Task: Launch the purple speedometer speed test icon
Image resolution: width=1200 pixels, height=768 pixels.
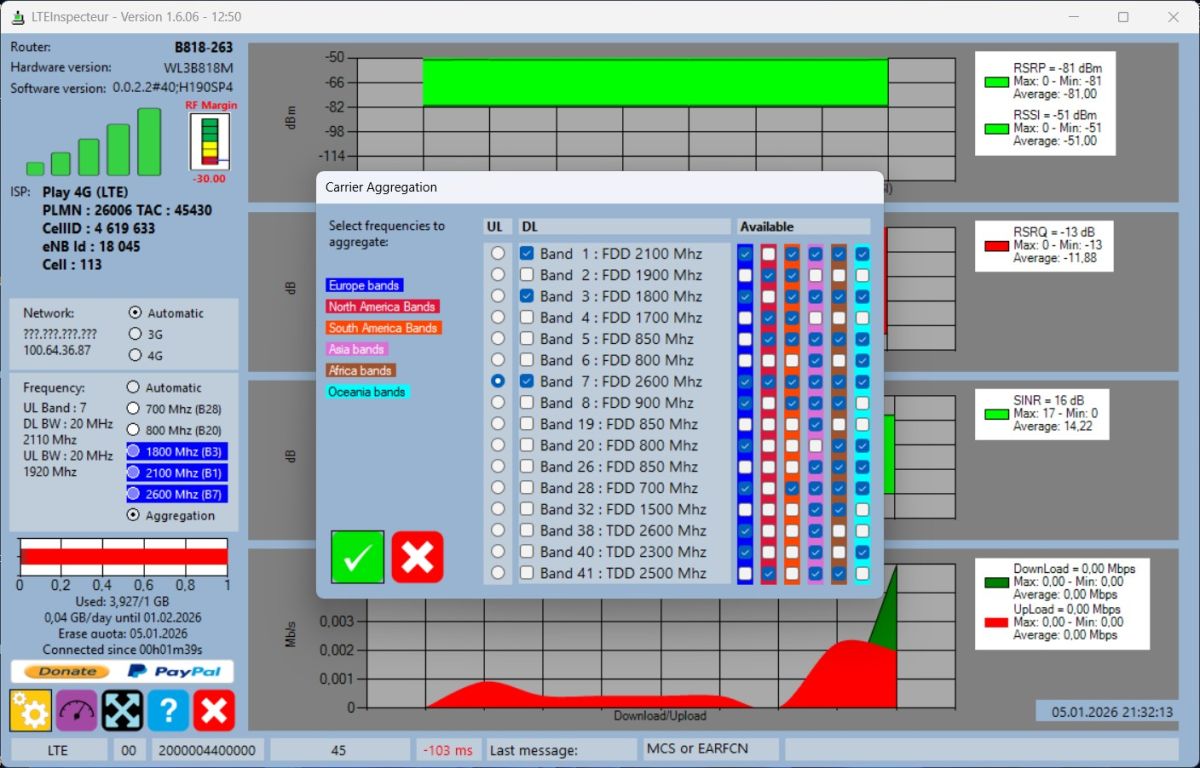Action: pyautogui.click(x=77, y=710)
